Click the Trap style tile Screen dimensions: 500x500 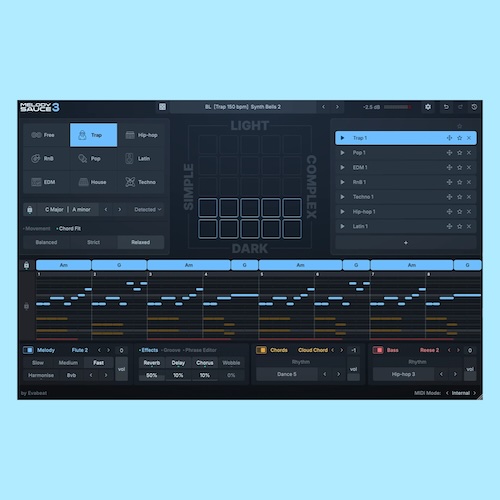click(93, 135)
